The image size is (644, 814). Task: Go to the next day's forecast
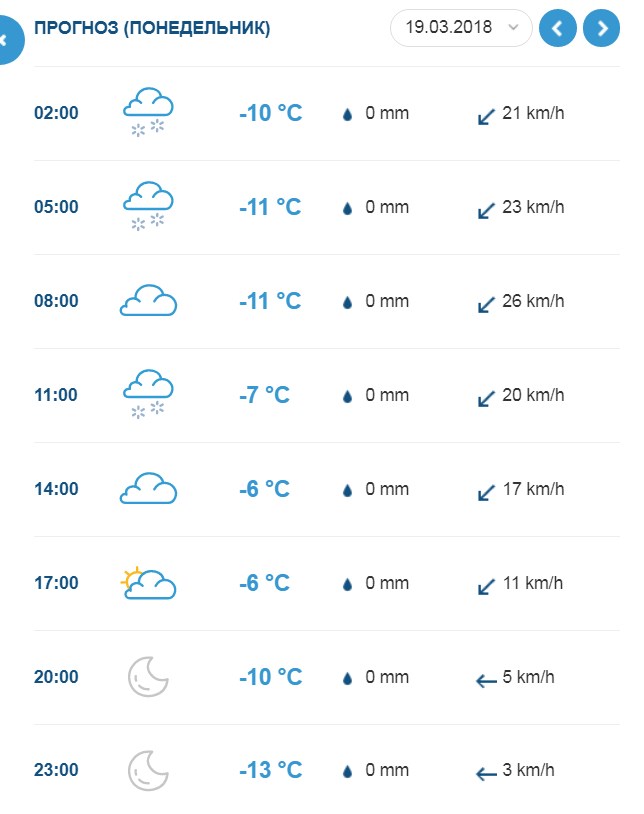click(602, 28)
